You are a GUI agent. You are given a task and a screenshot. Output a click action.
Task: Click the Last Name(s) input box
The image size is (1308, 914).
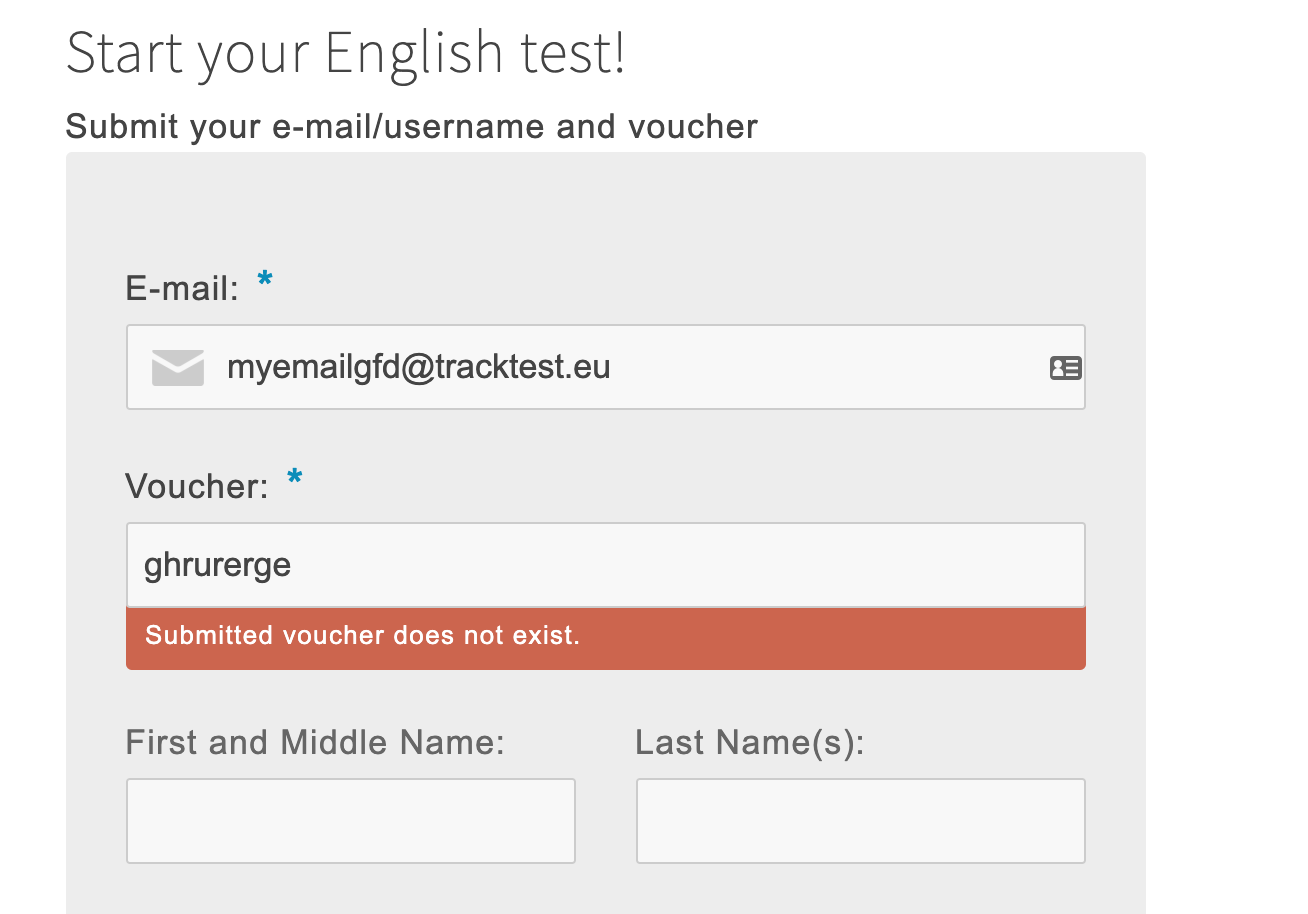tap(860, 821)
